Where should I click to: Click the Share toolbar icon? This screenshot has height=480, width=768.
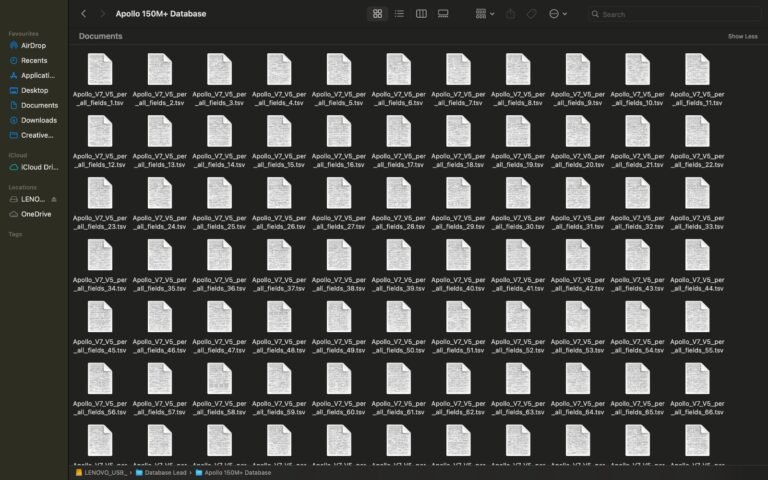[510, 14]
